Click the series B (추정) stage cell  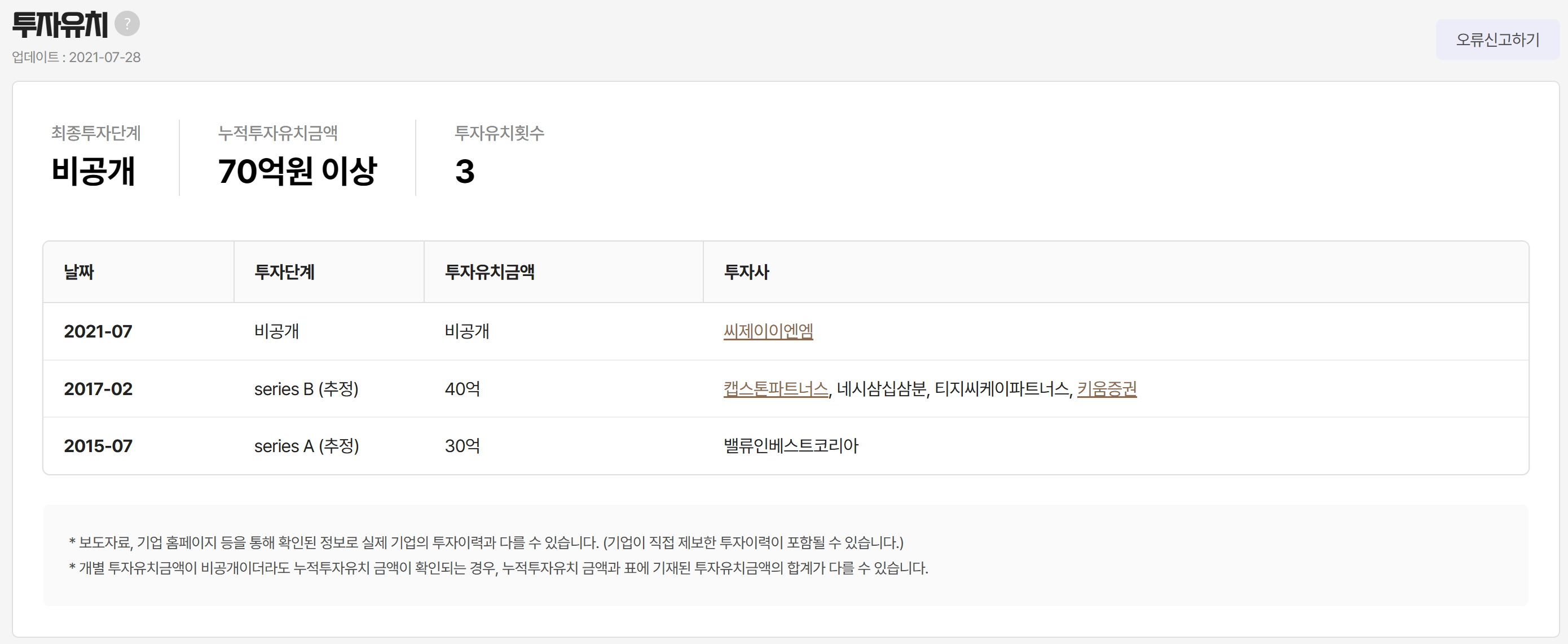[x=306, y=388]
